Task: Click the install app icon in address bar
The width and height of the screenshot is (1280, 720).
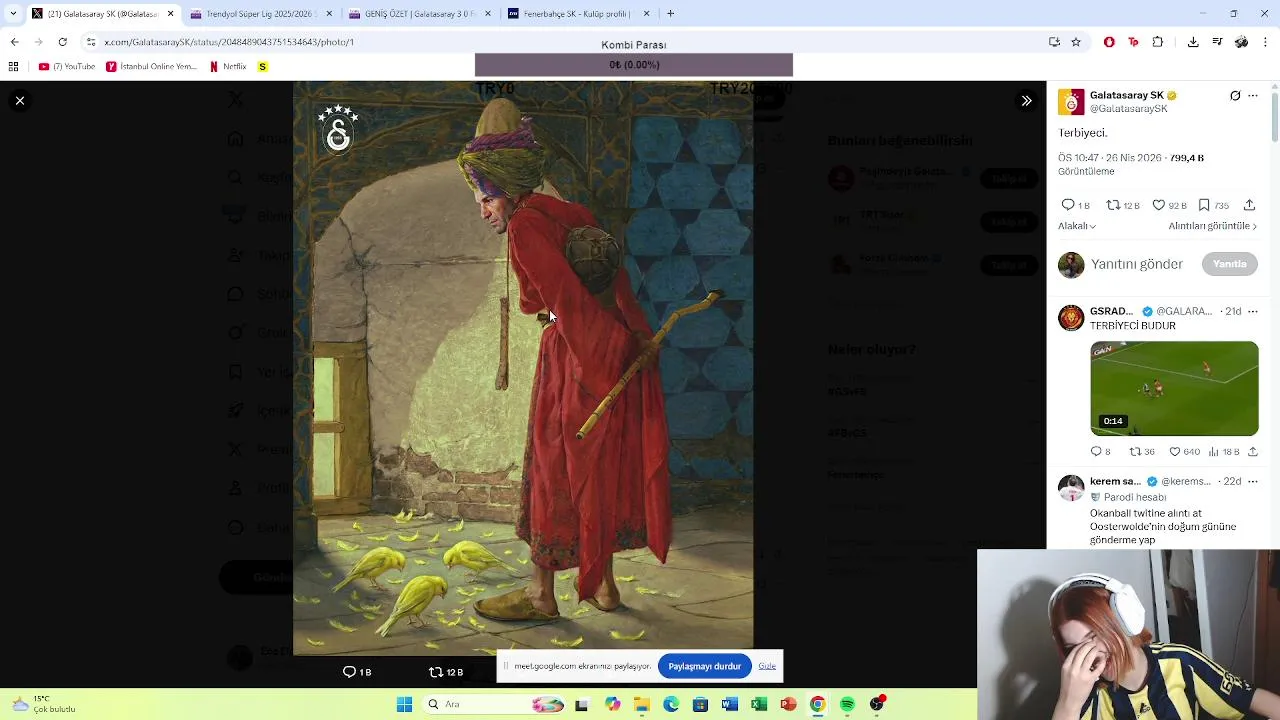Action: pos(1054,42)
